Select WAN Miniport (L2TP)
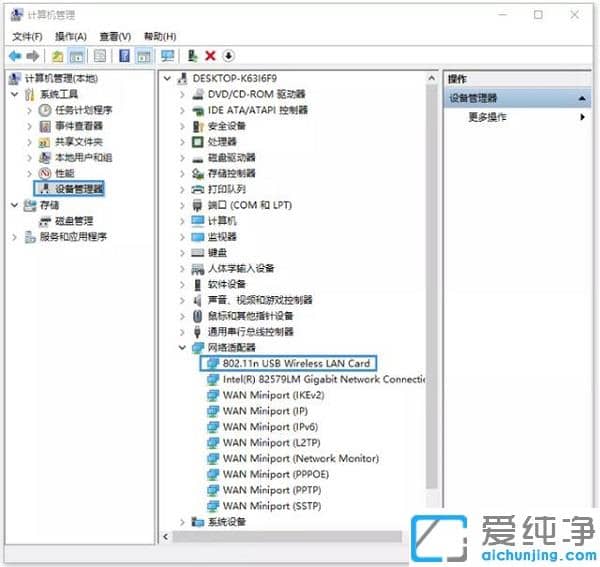 coord(271,443)
